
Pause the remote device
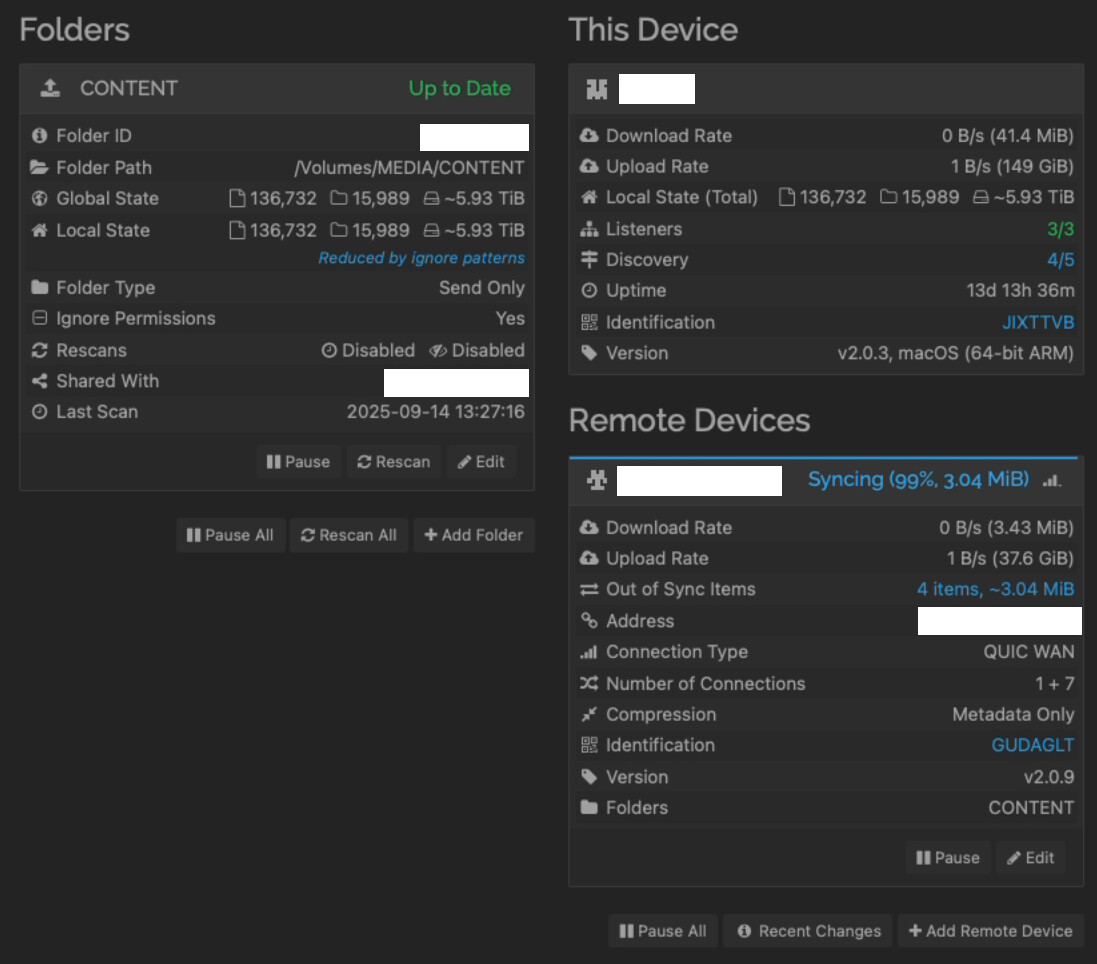(948, 858)
